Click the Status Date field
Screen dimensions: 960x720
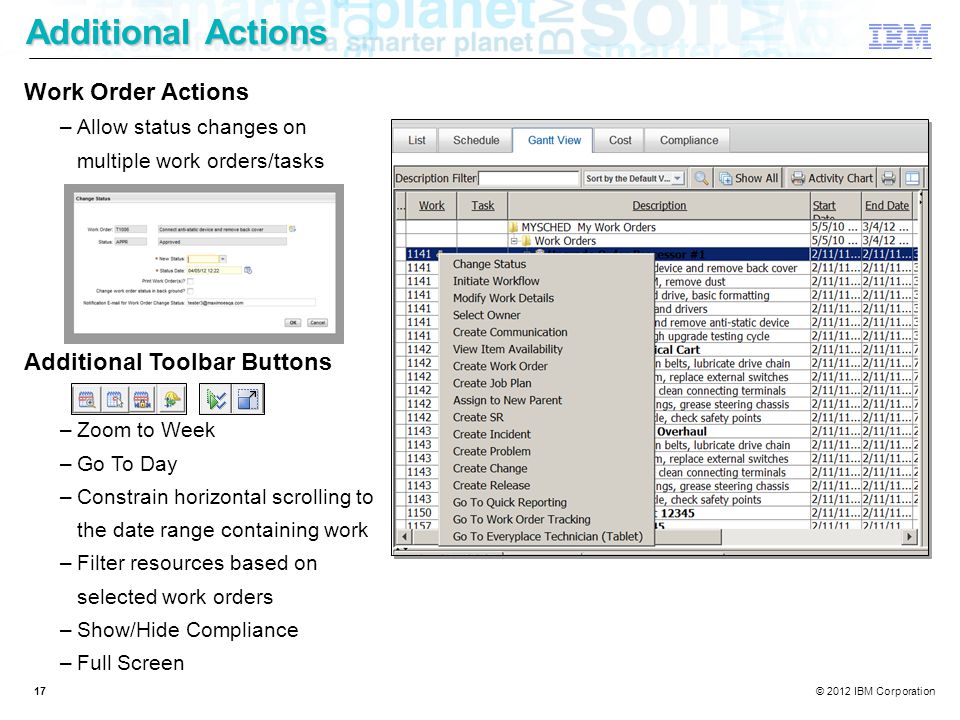coord(214,270)
